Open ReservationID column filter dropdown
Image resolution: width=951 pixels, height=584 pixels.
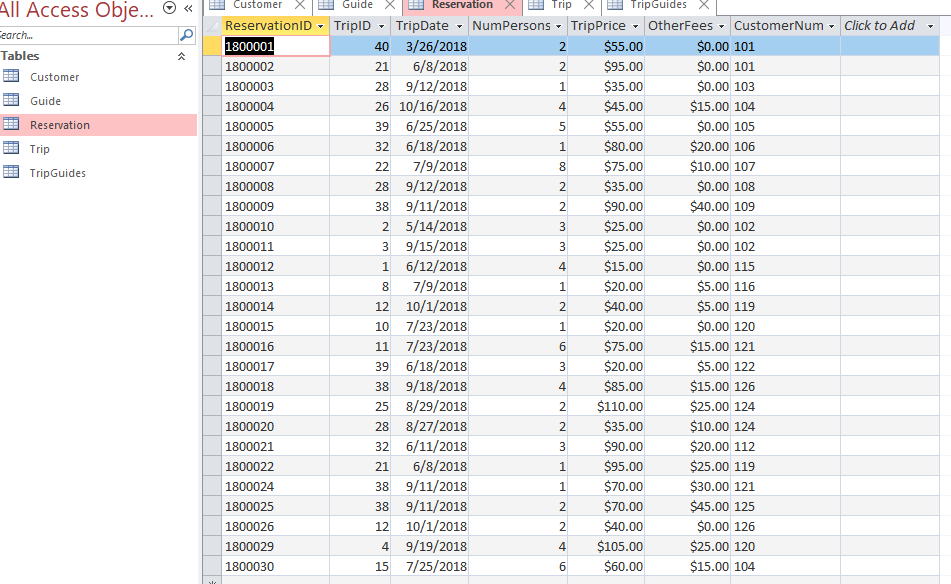pyautogui.click(x=320, y=26)
